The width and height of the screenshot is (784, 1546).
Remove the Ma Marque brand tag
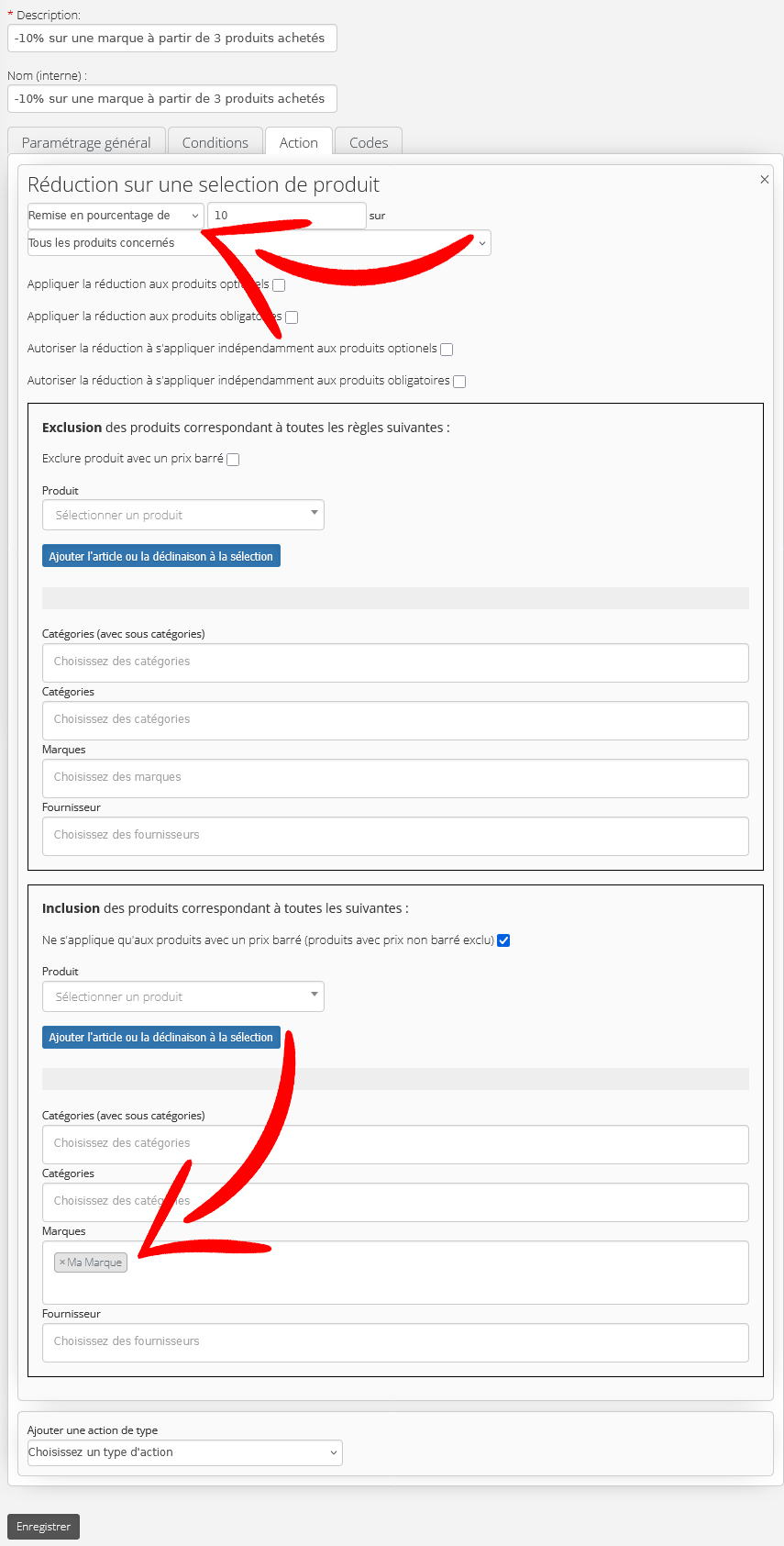coord(62,1262)
